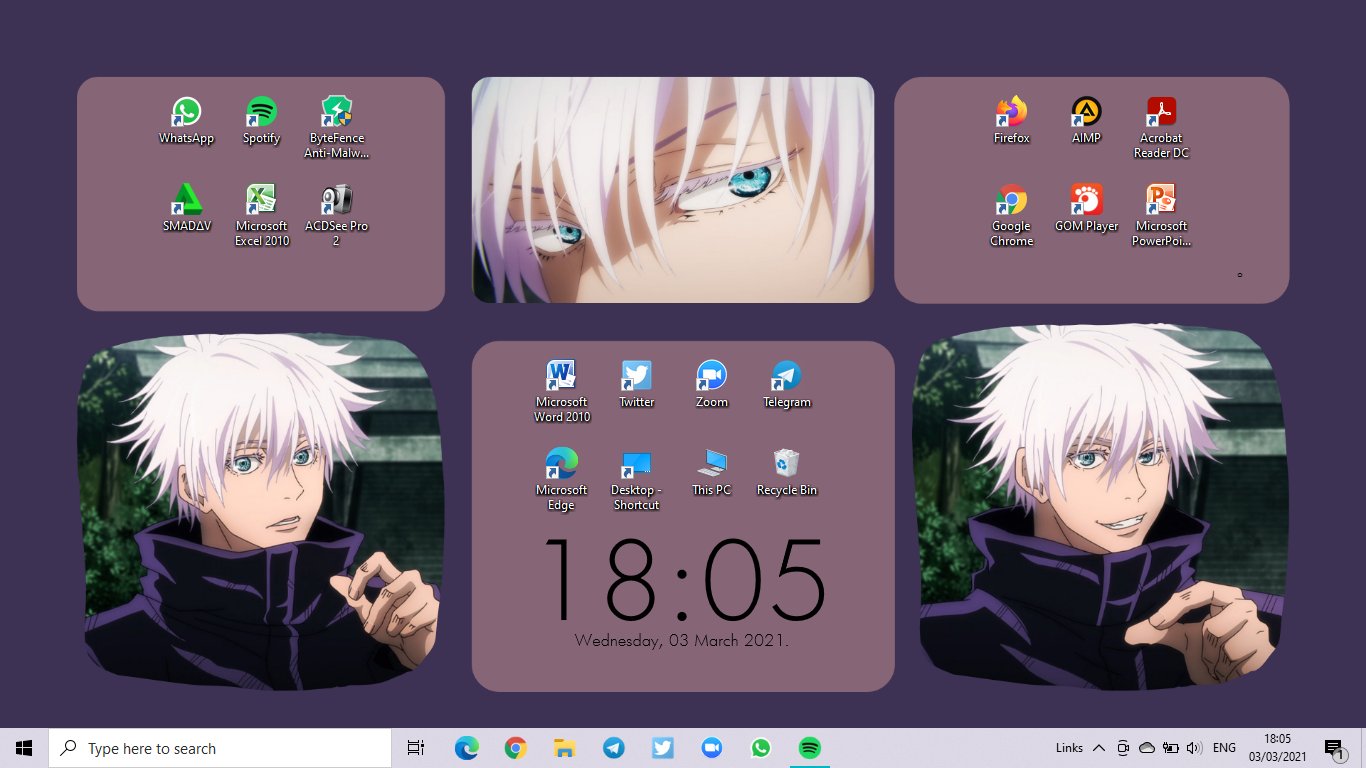Open the volume speaker control
The height and width of the screenshot is (768, 1366).
click(x=1194, y=748)
